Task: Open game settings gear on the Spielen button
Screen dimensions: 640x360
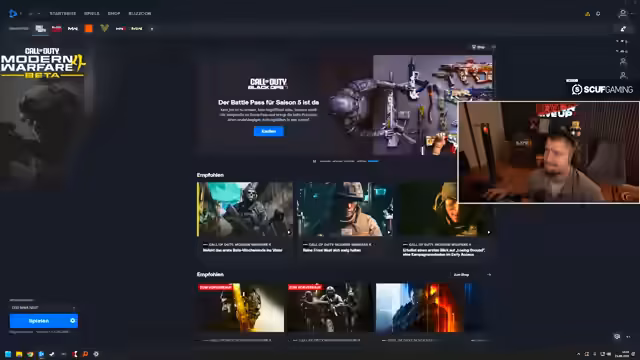Action: click(x=73, y=321)
